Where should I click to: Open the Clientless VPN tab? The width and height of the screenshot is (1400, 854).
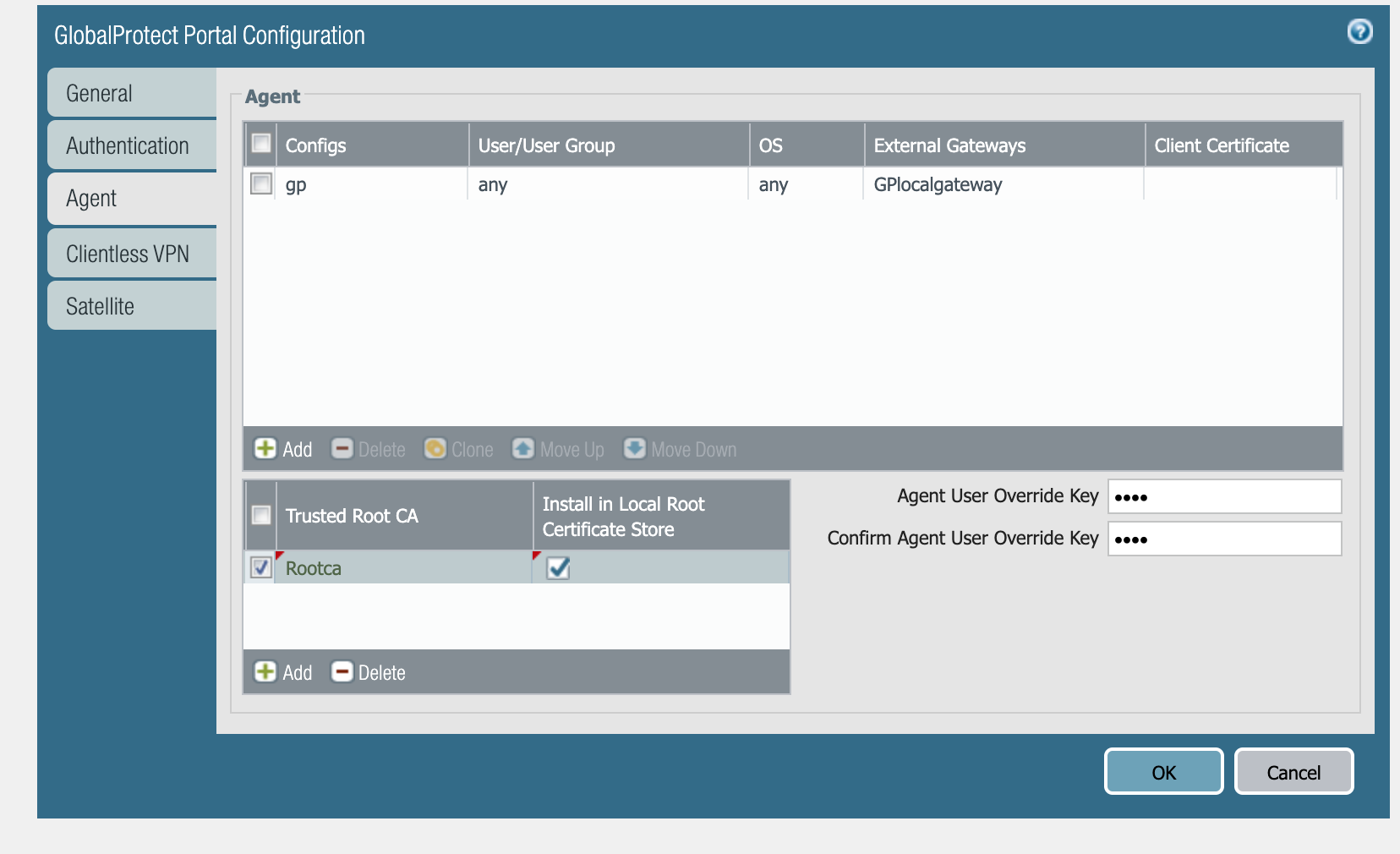[132, 254]
